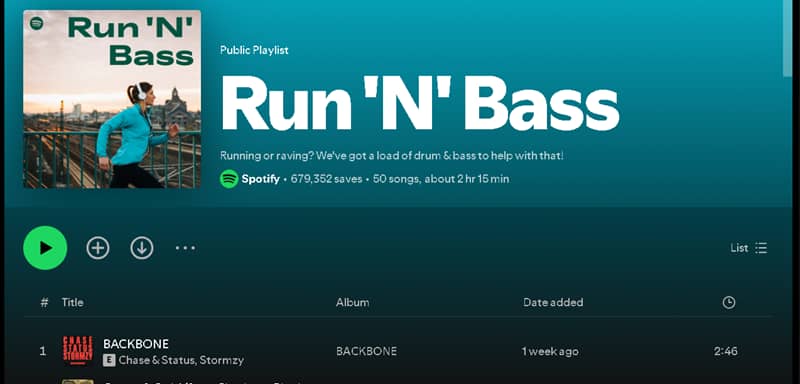Image resolution: width=800 pixels, height=384 pixels.
Task: Download the playlist with arrow icon
Action: [142, 248]
